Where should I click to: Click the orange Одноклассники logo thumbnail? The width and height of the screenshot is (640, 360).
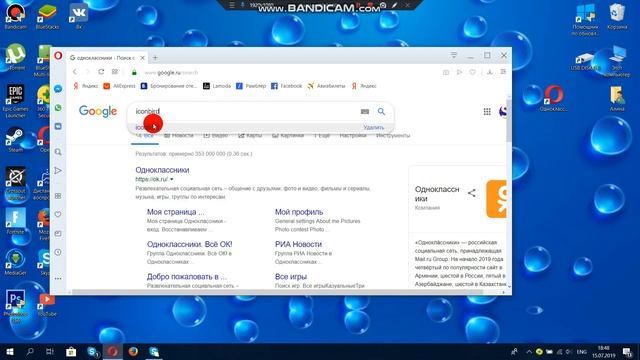tap(496, 199)
